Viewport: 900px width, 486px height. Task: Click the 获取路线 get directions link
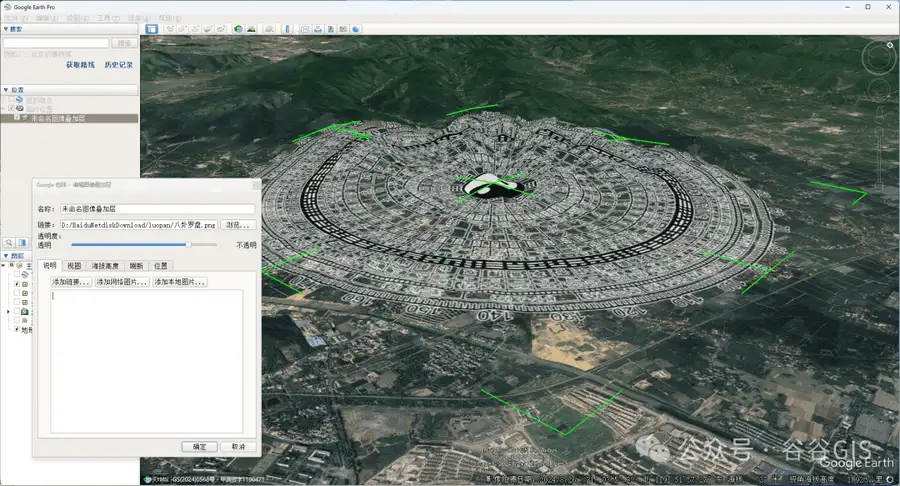80,65
